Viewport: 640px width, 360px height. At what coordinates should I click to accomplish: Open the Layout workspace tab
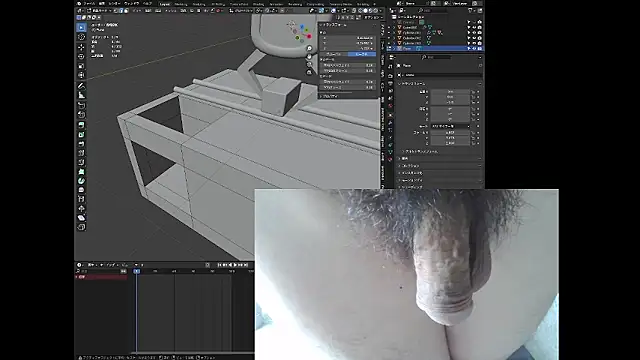[x=164, y=4]
